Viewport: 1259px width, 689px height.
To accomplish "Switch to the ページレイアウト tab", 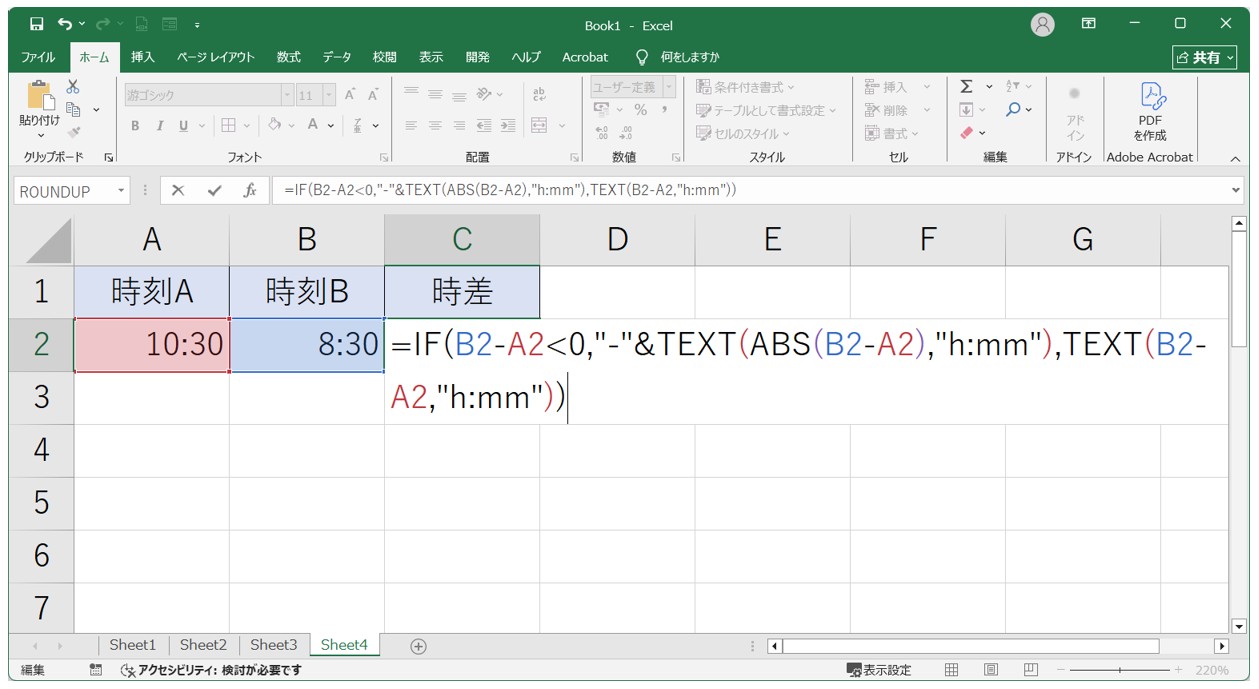I will coord(216,57).
